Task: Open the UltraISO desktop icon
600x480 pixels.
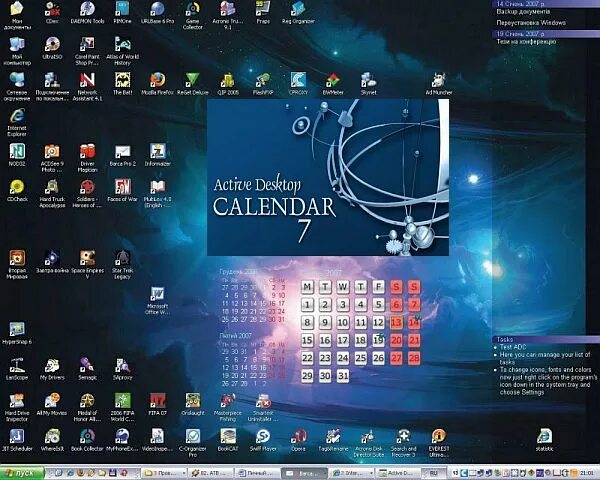Action: click(x=52, y=48)
